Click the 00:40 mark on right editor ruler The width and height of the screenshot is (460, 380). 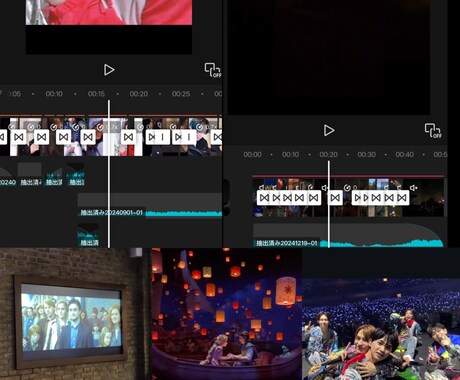404,155
